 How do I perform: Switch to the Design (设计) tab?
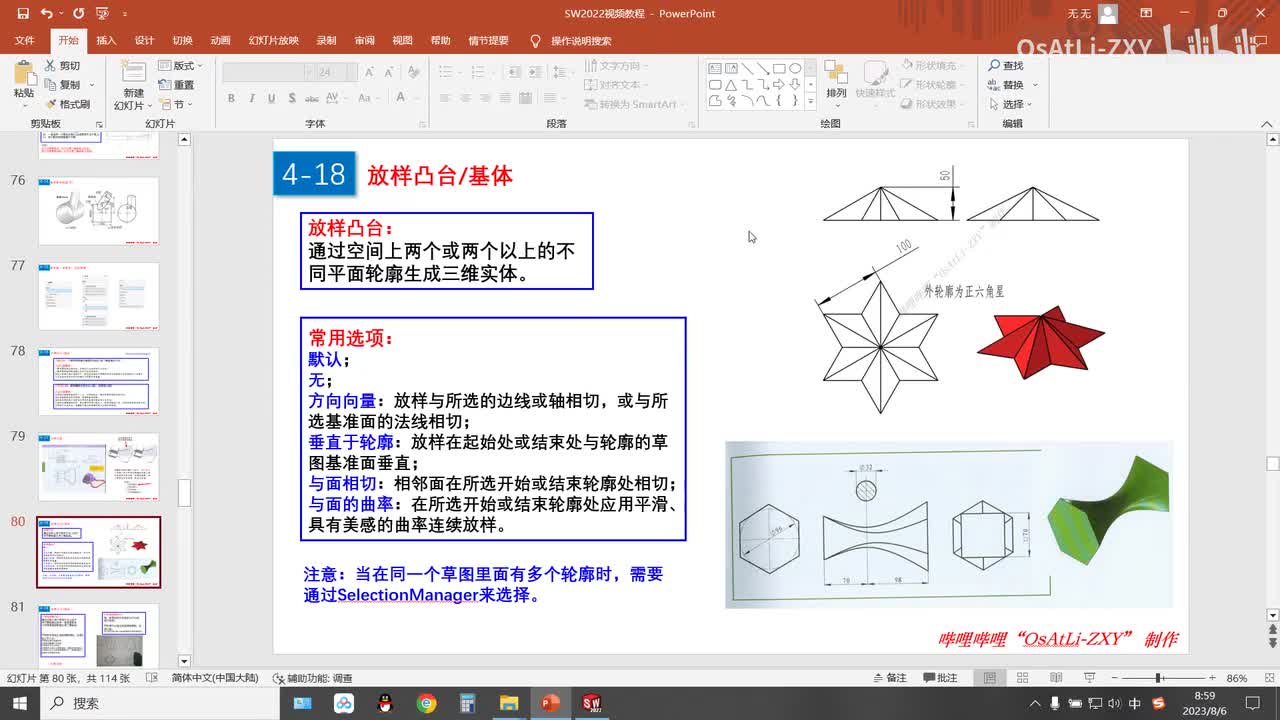coord(144,41)
